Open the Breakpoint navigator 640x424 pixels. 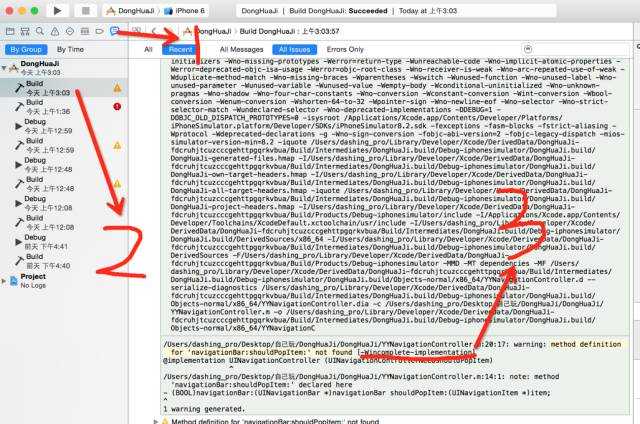click(x=100, y=31)
